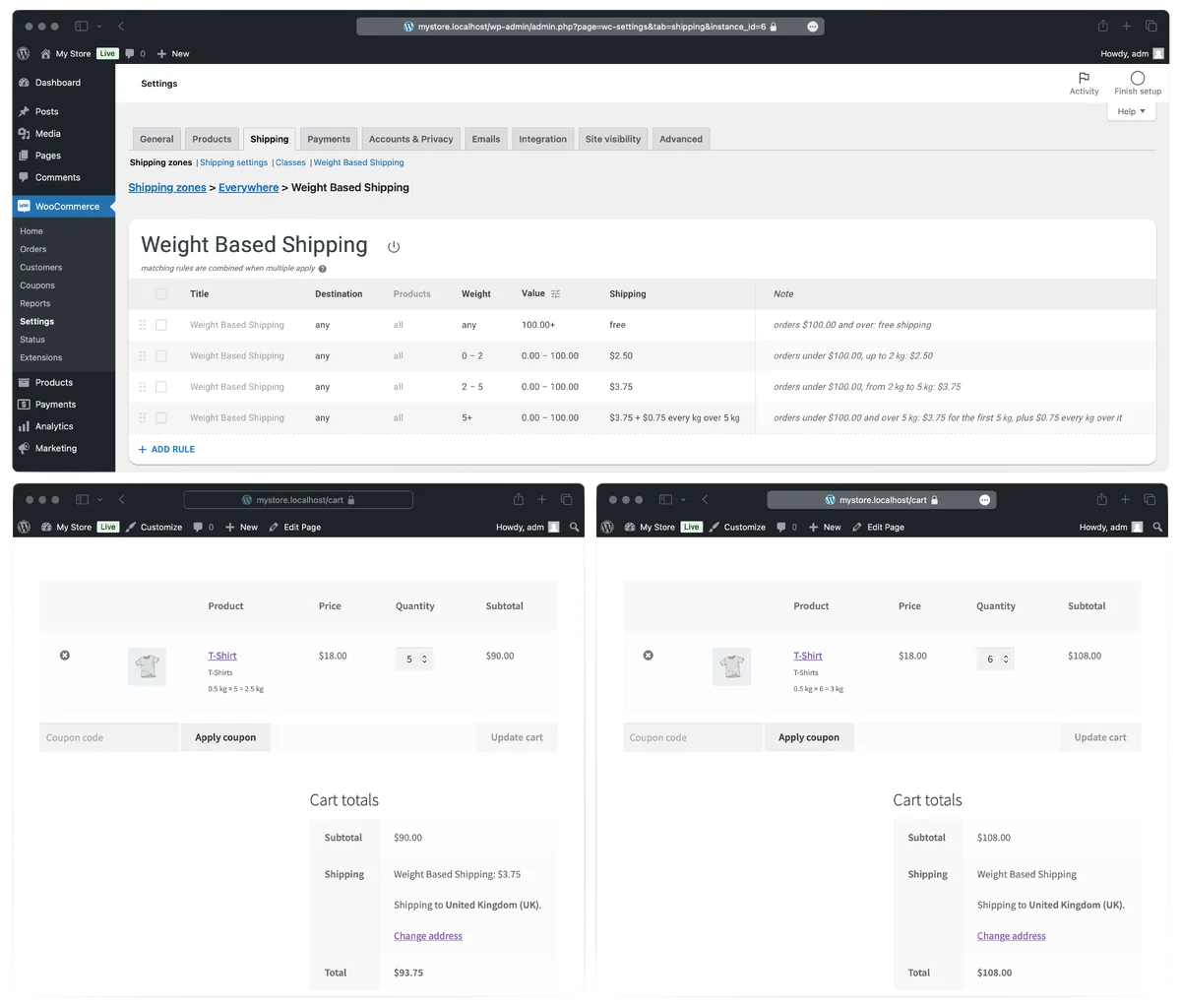This screenshot has height=1008, width=1181.
Task: Click the Everywhere breadcrumb link
Action: pos(248,187)
